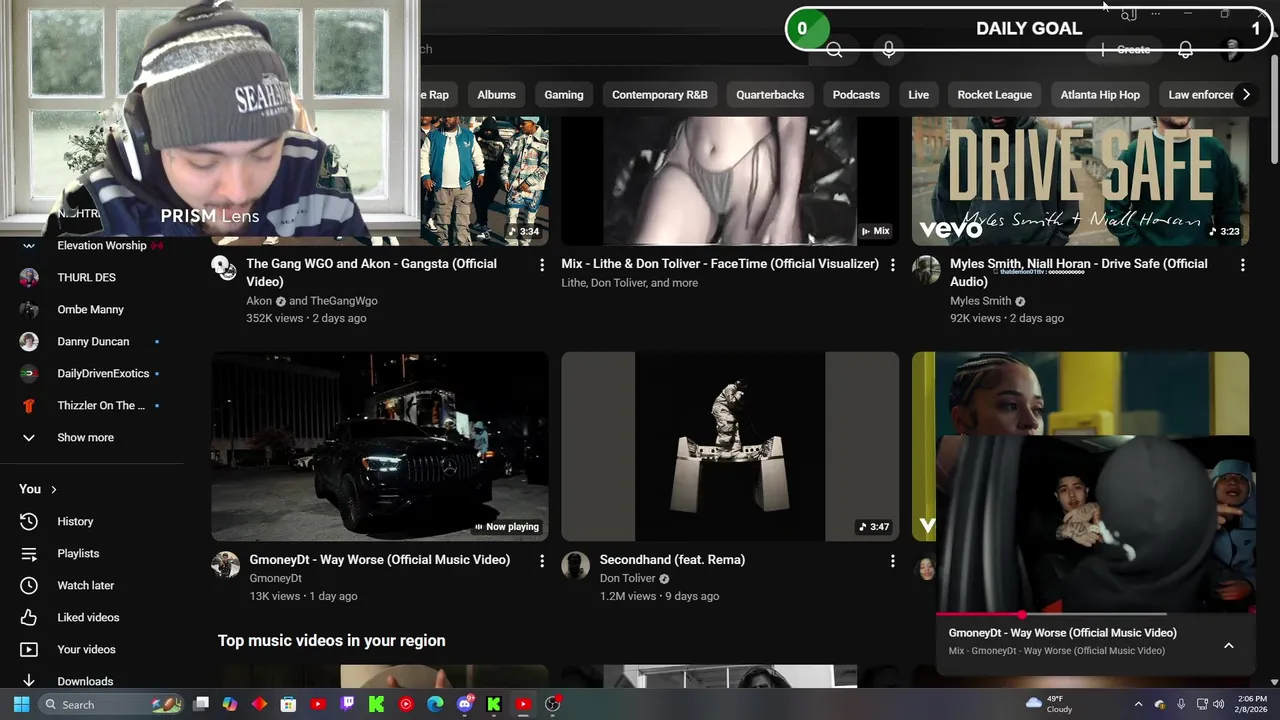This screenshot has height=720, width=1280.
Task: Select the Gaming filter chip
Action: click(564, 95)
